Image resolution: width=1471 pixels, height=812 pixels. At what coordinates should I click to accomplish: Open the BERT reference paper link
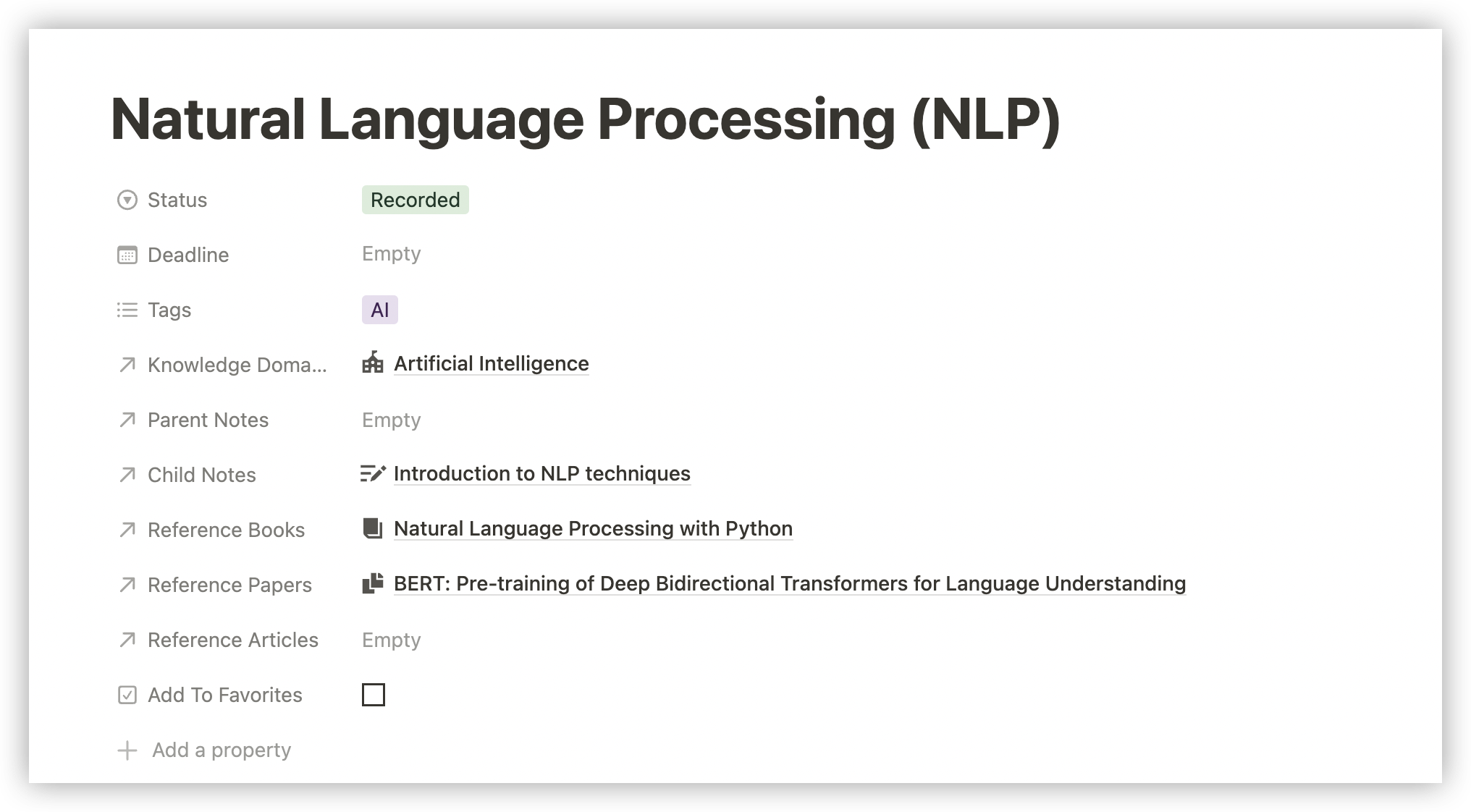[x=789, y=584]
